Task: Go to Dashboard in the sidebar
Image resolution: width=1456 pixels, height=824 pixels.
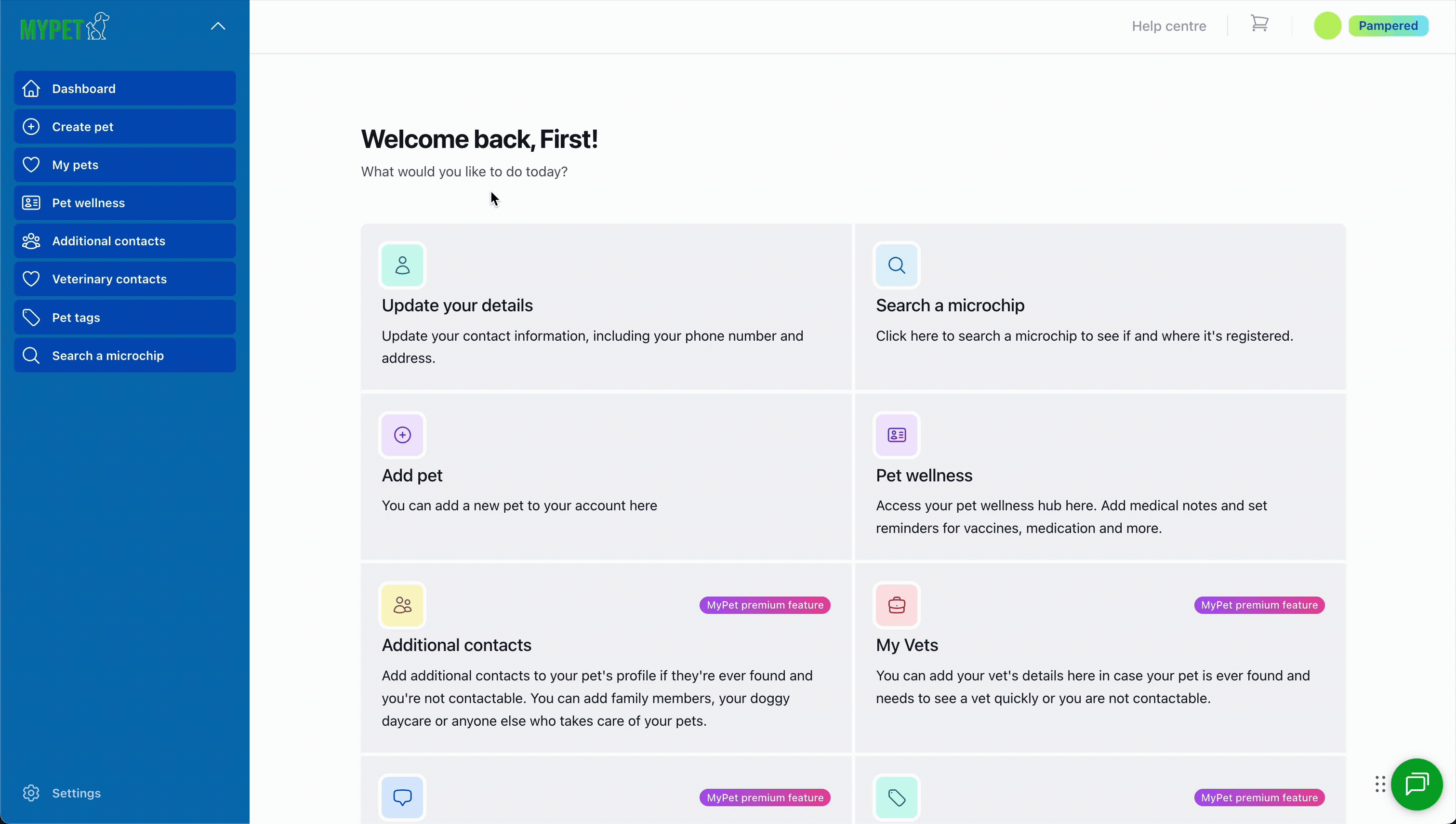Action: coord(124,88)
